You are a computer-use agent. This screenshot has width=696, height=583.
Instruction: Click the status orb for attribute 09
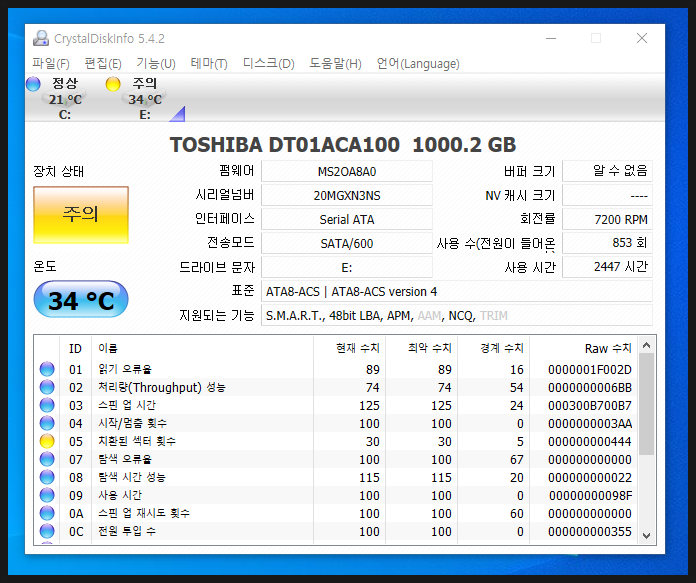click(x=47, y=495)
